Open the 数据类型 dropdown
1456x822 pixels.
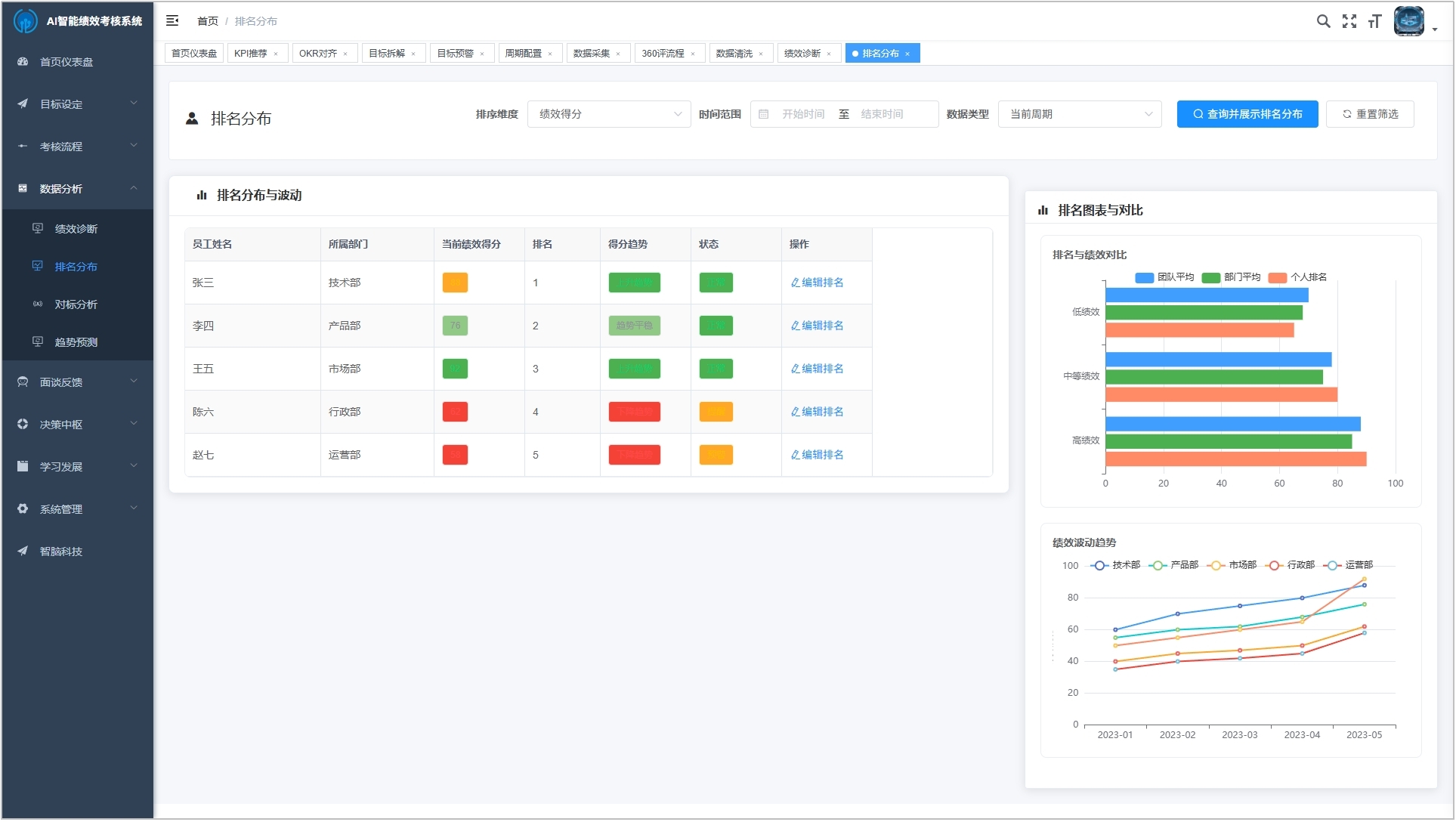(1079, 114)
